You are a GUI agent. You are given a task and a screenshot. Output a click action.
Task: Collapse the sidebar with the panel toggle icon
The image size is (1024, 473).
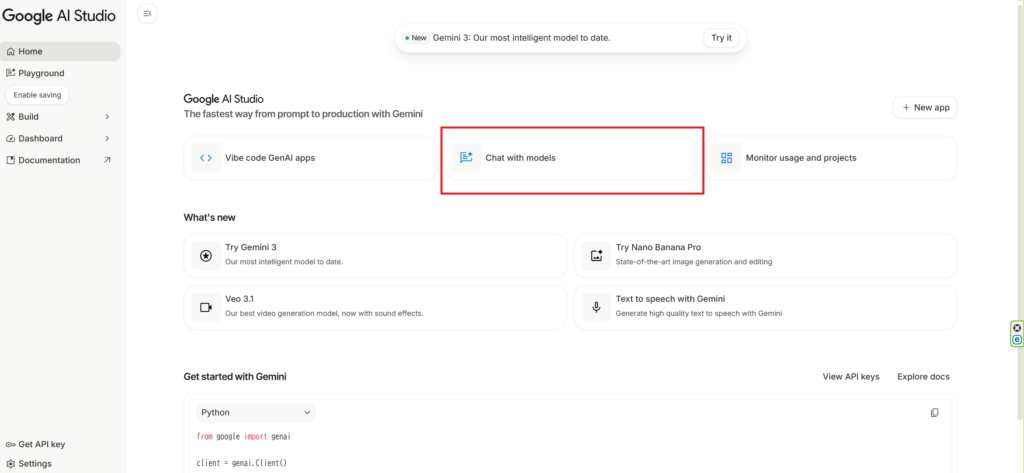148,13
